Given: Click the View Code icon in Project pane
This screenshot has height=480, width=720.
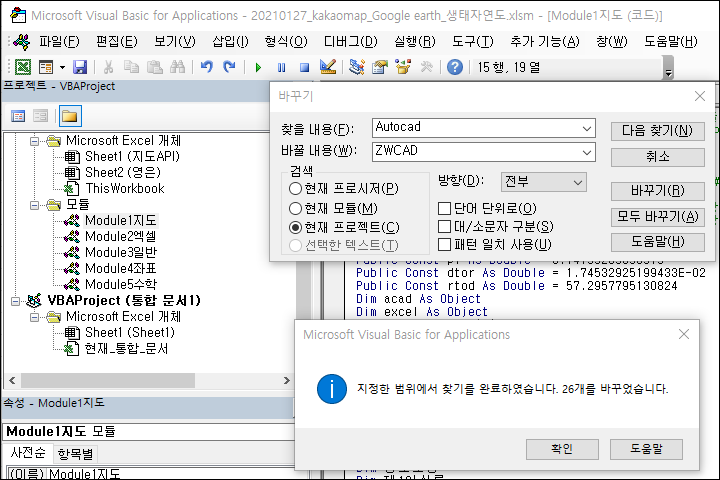Looking at the screenshot, I should [18, 116].
